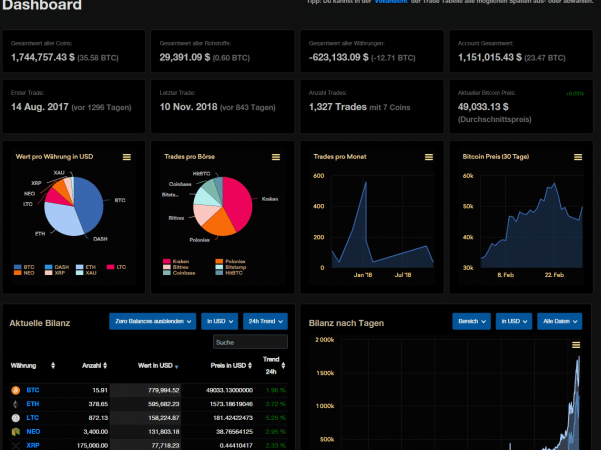601x450 pixels.
Task: Toggle BTC legend in currency pie chart
Action: pos(24,267)
